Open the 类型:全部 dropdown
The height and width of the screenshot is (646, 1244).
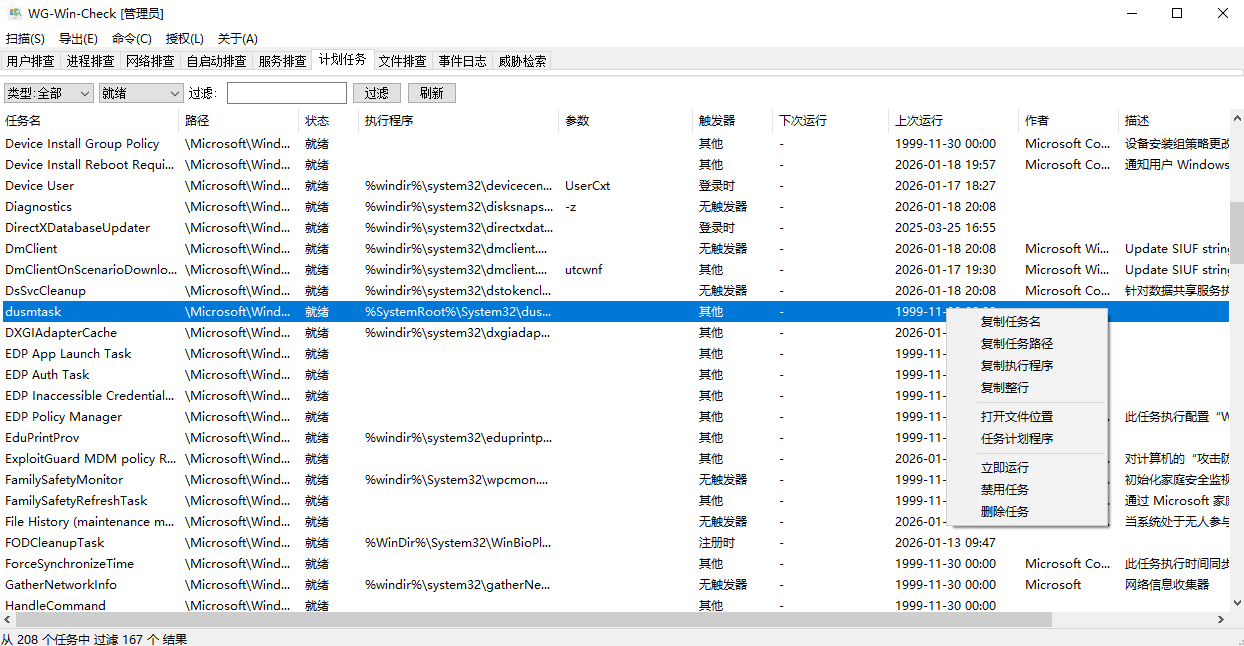click(x=48, y=93)
